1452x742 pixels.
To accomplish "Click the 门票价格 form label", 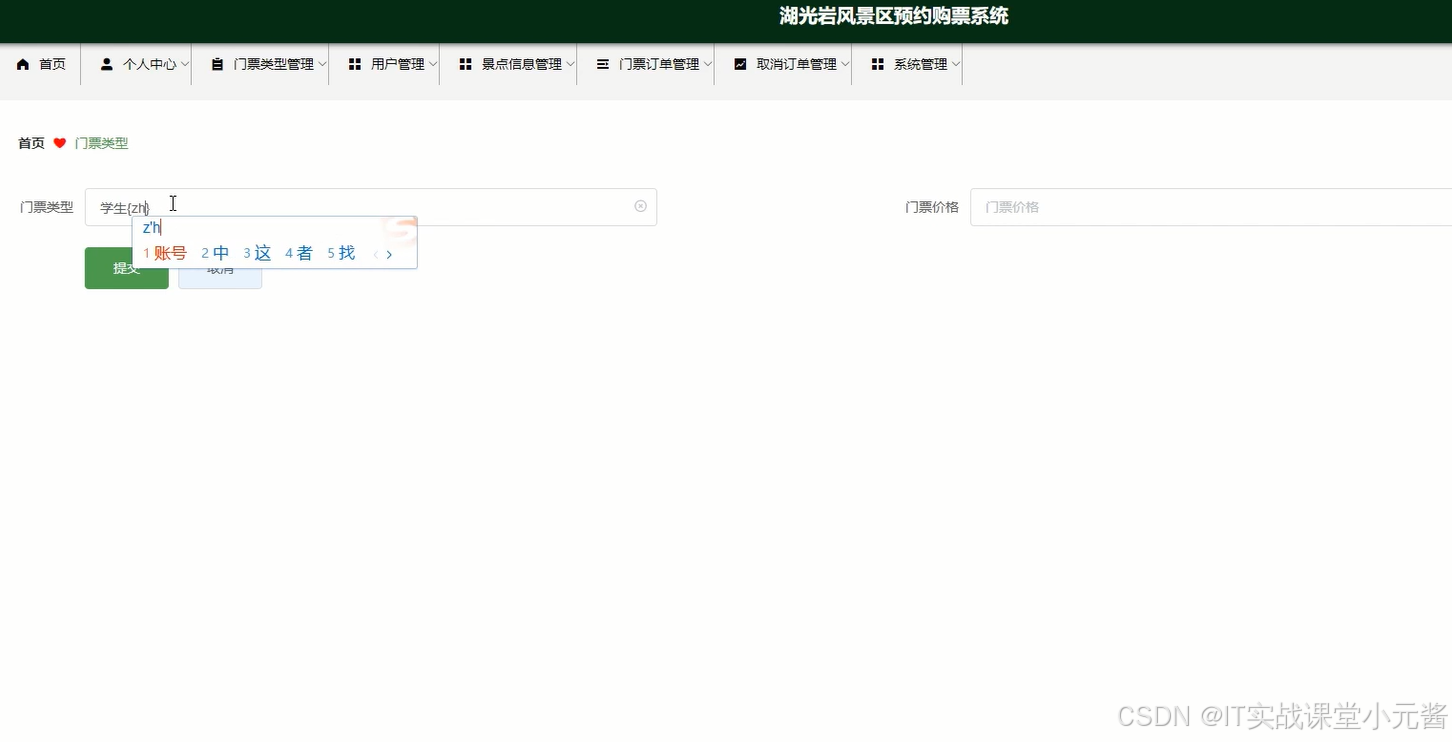I will coord(932,207).
